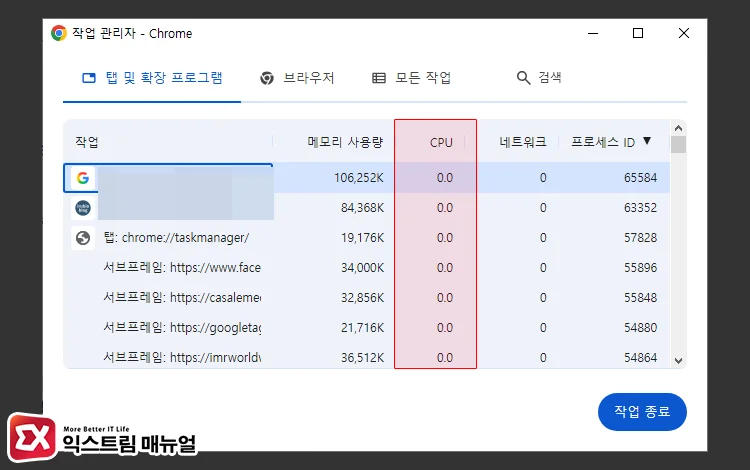Select the 탭 및 확장 프로그램 tab
750x470 pixels.
pos(152,78)
